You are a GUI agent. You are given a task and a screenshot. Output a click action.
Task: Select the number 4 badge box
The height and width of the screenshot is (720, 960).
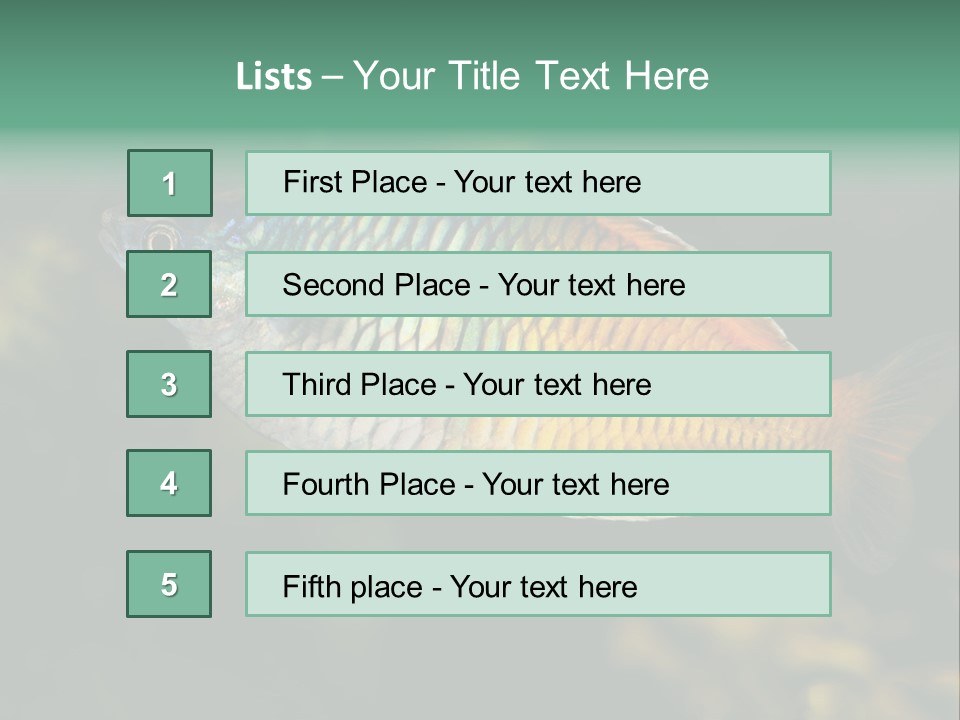(x=169, y=484)
